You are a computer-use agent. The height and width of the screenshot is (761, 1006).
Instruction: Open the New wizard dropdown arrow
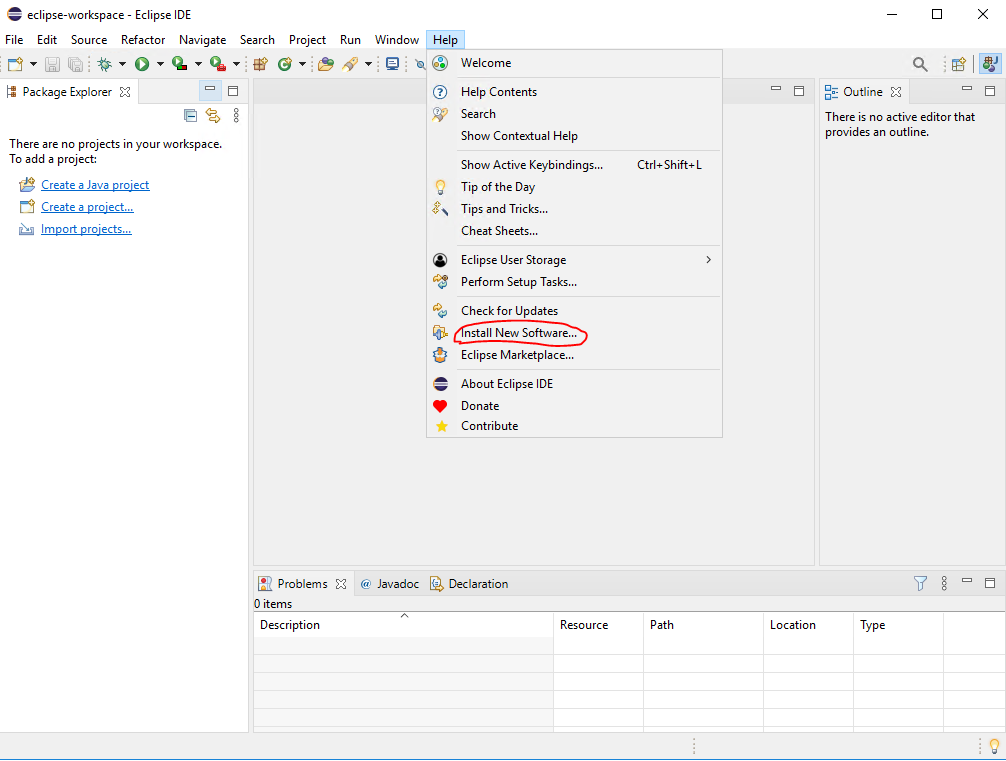tap(33, 64)
